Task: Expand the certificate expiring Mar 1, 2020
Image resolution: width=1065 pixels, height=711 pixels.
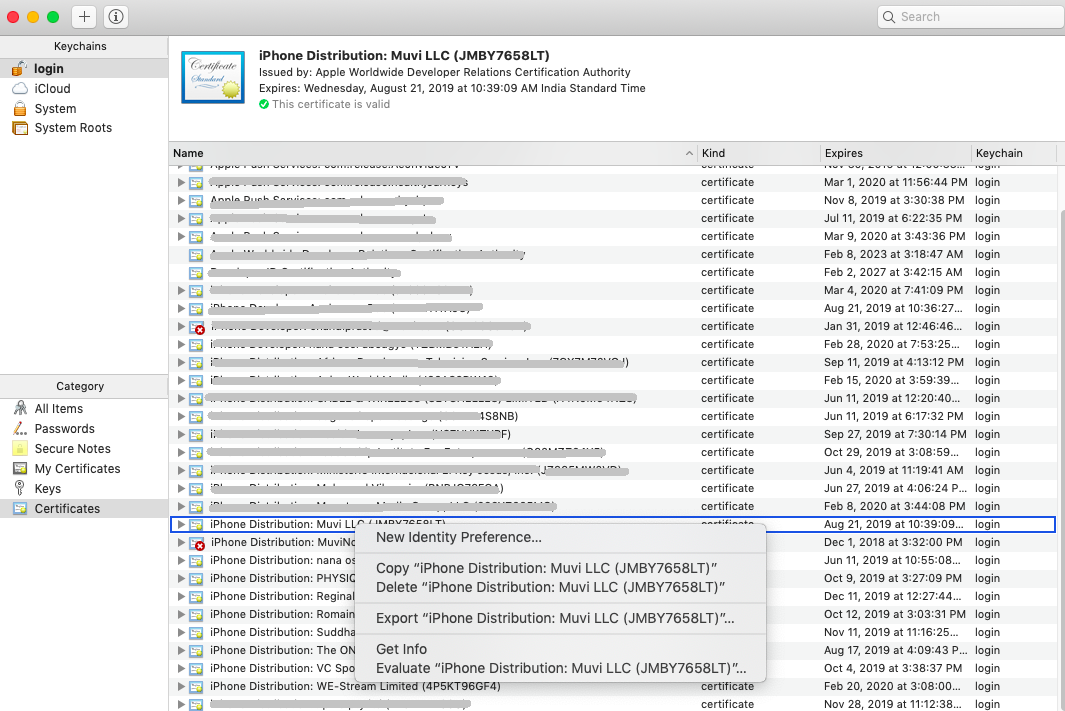Action: (x=181, y=183)
